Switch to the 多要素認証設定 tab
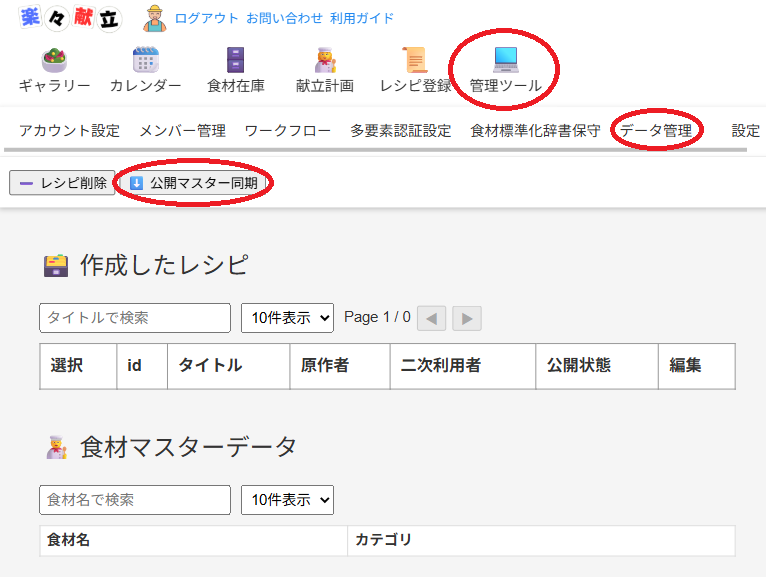 (401, 131)
